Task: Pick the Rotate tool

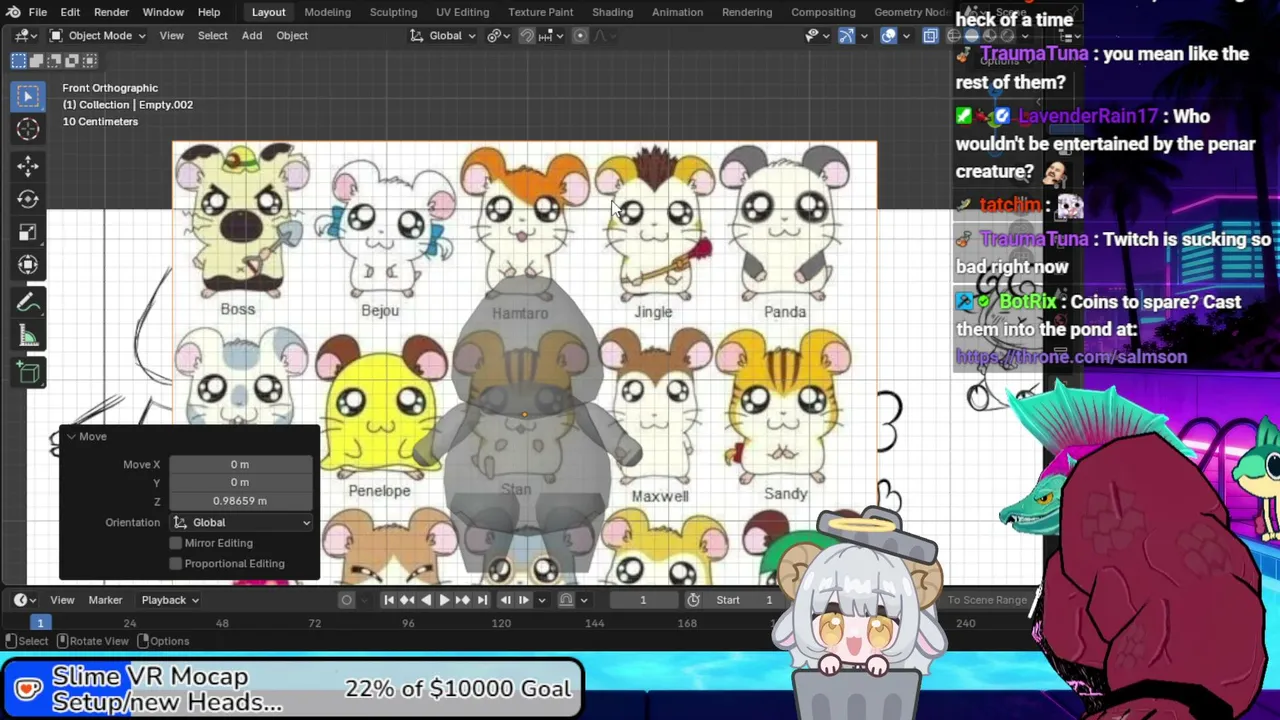Action: point(28,199)
